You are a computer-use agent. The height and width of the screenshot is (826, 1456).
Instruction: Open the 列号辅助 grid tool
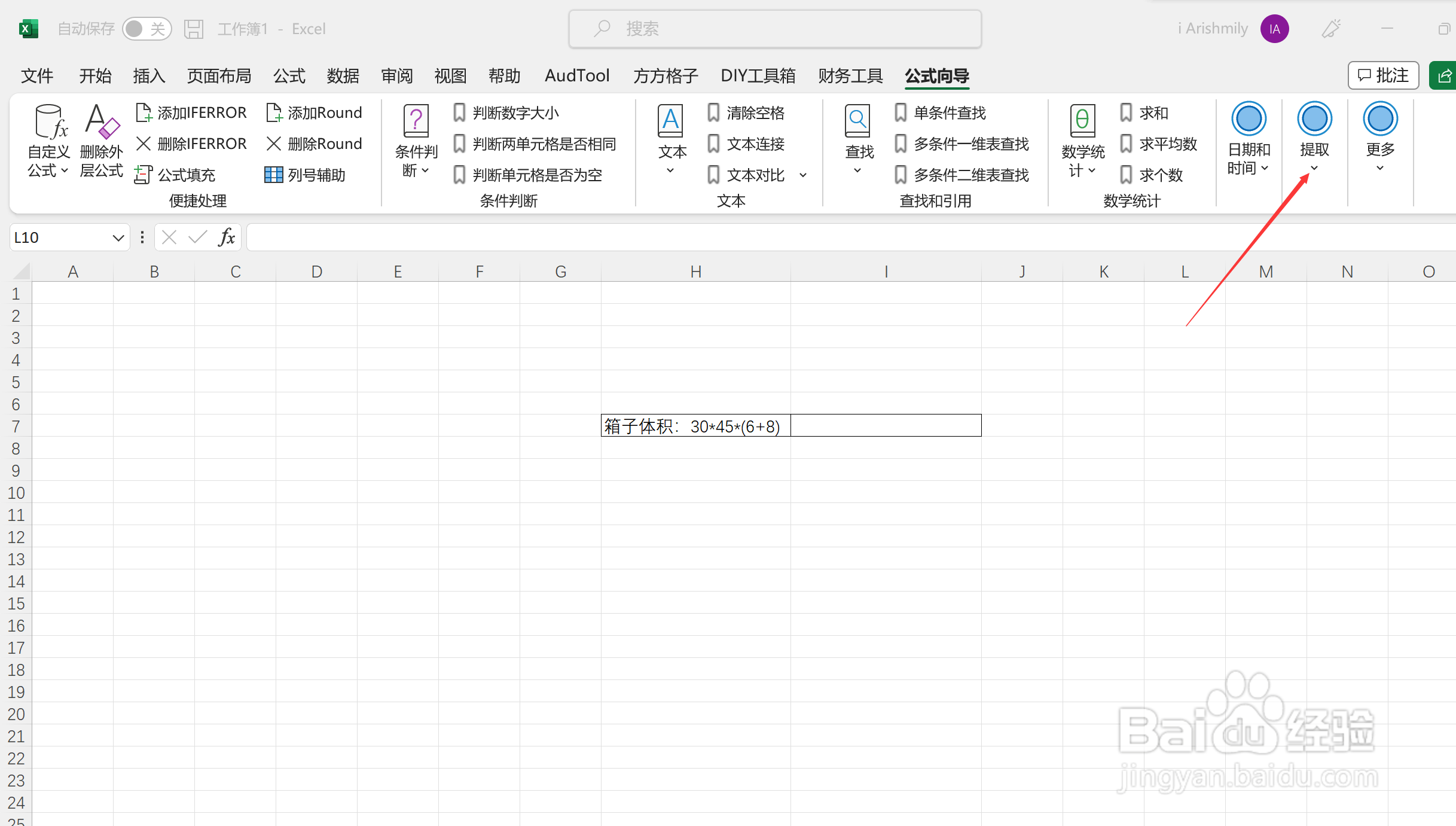pos(306,175)
